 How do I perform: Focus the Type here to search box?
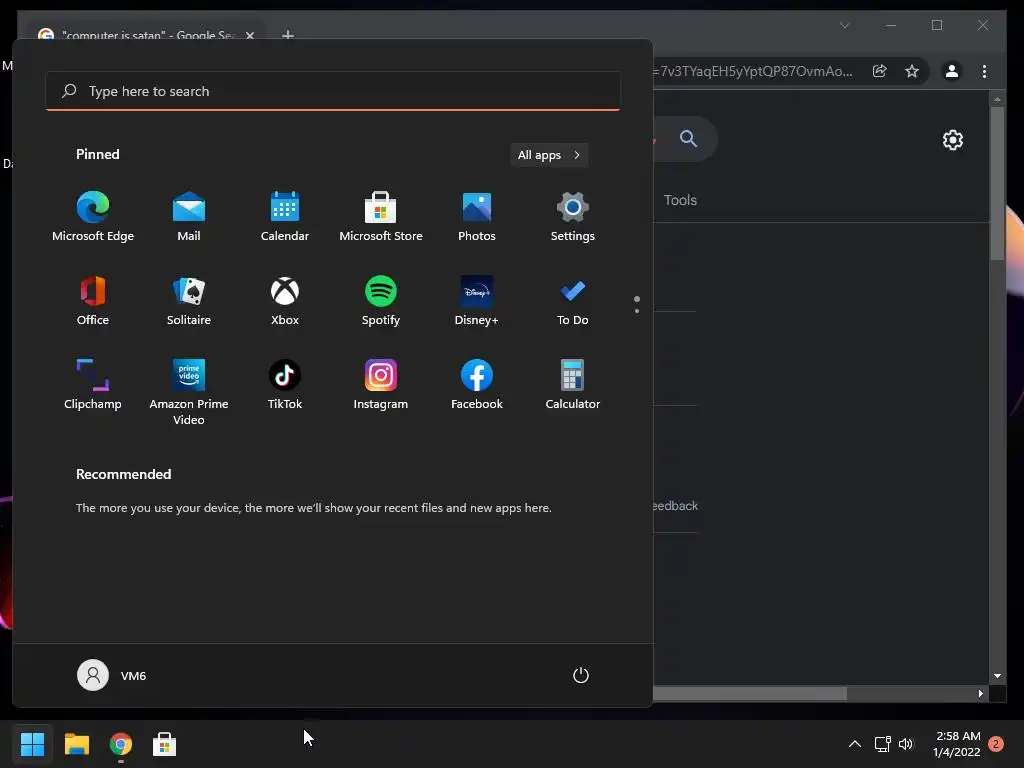coord(333,91)
